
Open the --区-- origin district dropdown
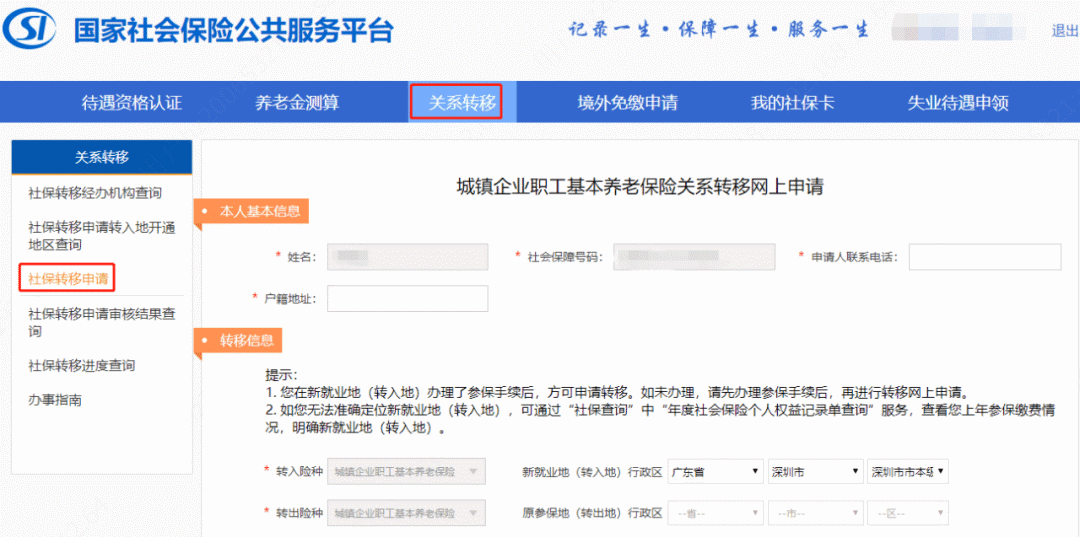coord(908,514)
